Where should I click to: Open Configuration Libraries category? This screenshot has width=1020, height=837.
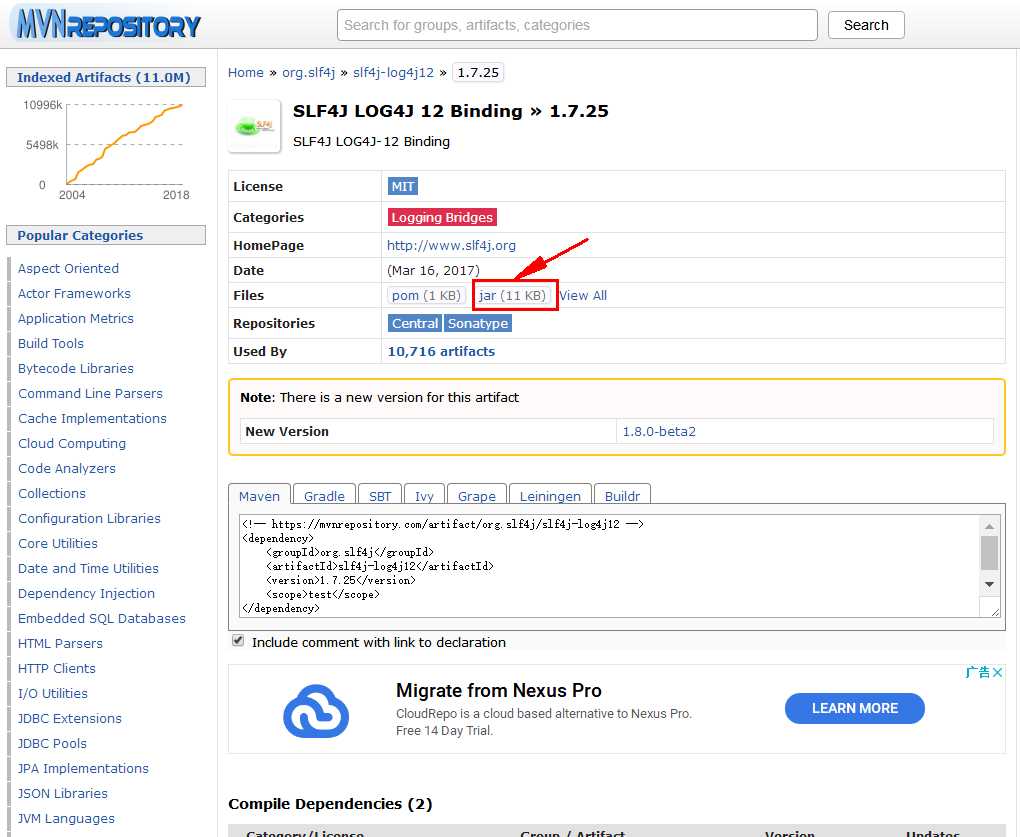click(89, 518)
